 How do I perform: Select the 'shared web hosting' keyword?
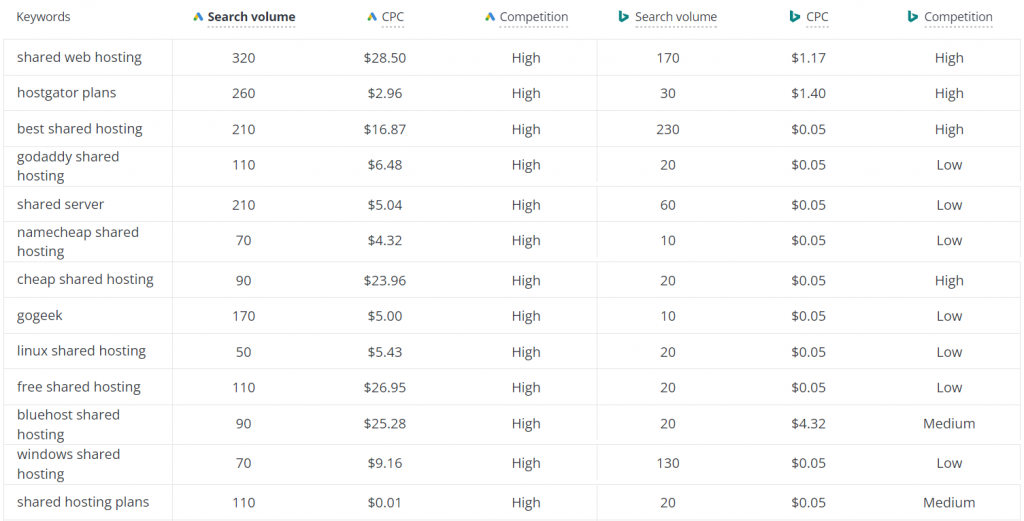(x=79, y=57)
